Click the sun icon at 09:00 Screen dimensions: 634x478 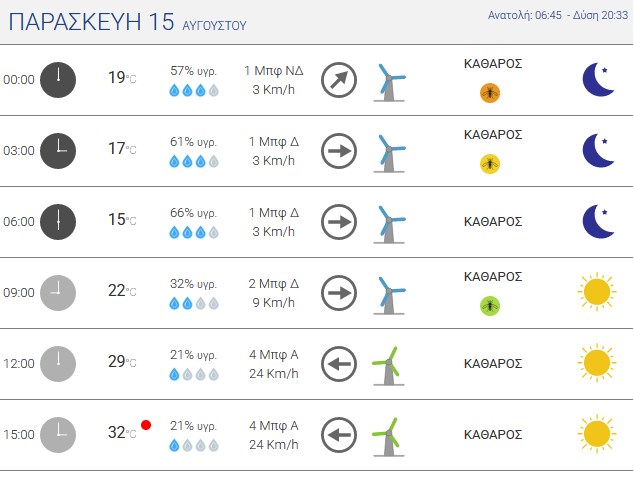click(x=597, y=292)
